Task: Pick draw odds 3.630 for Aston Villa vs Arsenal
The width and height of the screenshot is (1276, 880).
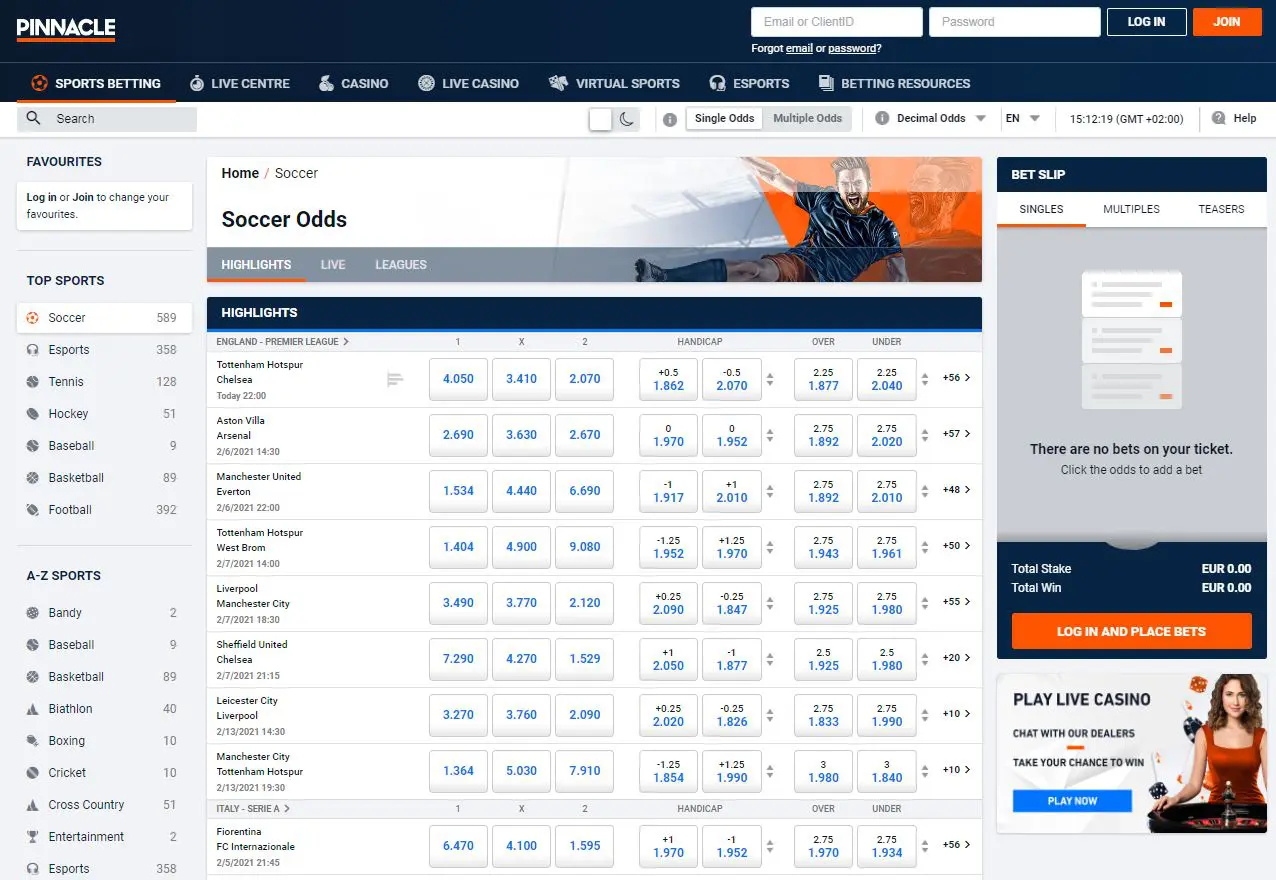Action: click(x=521, y=435)
